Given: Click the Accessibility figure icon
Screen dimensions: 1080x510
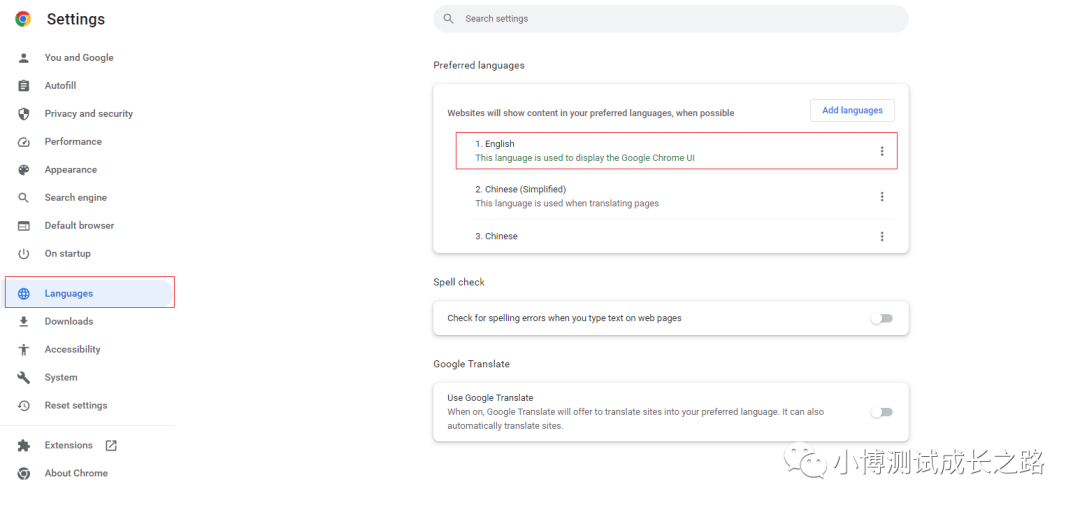Looking at the screenshot, I should click(24, 350).
